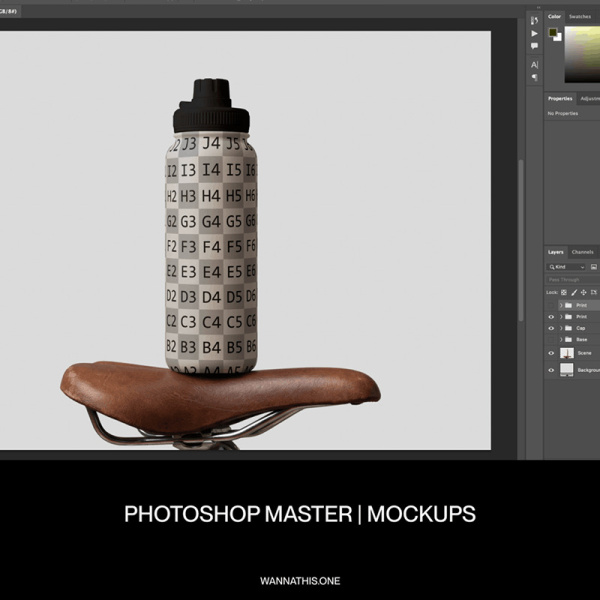This screenshot has width=600, height=600.
Task: Open the Paragraph panel icon
Action: [535, 77]
